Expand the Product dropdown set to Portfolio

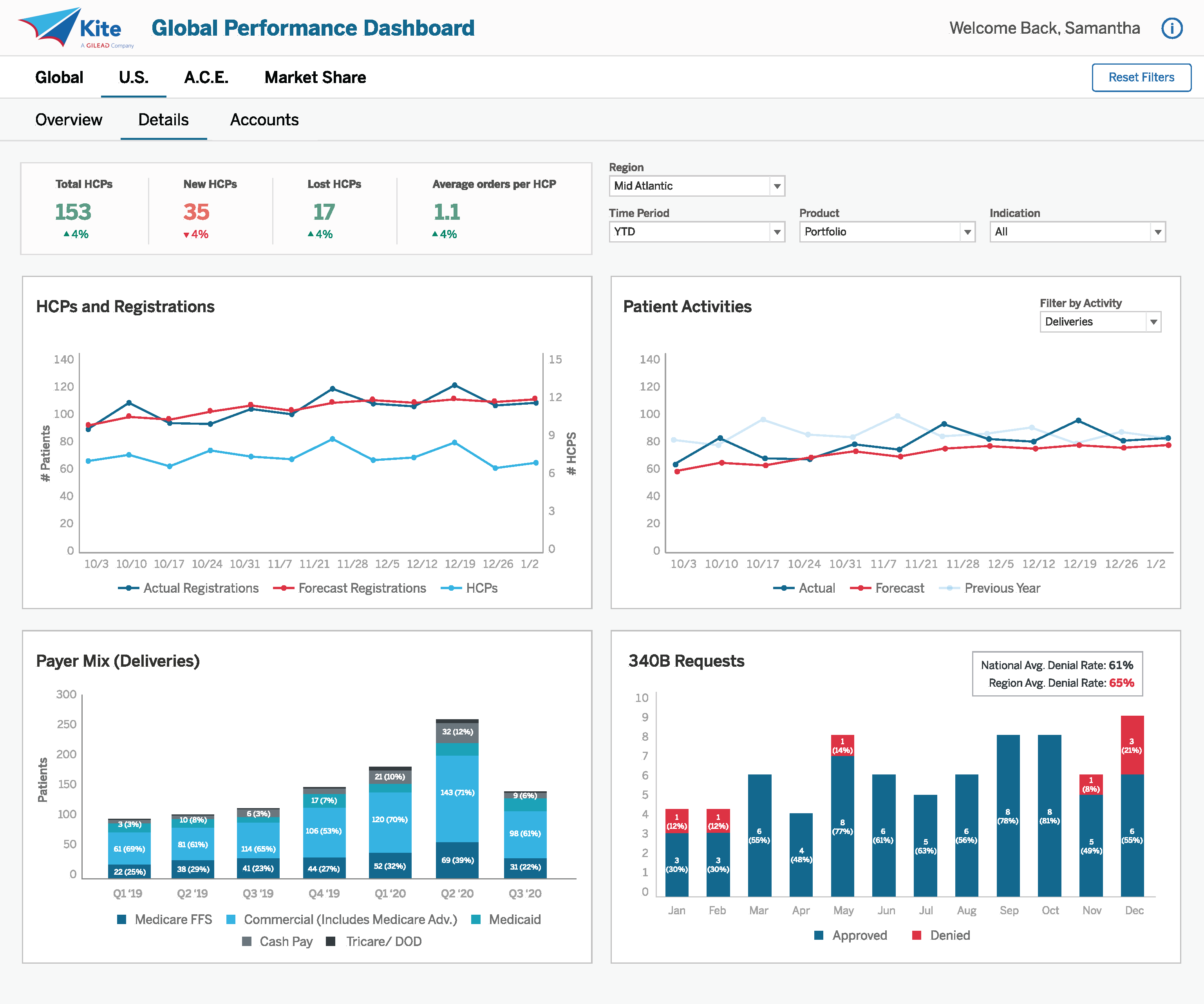(967, 232)
